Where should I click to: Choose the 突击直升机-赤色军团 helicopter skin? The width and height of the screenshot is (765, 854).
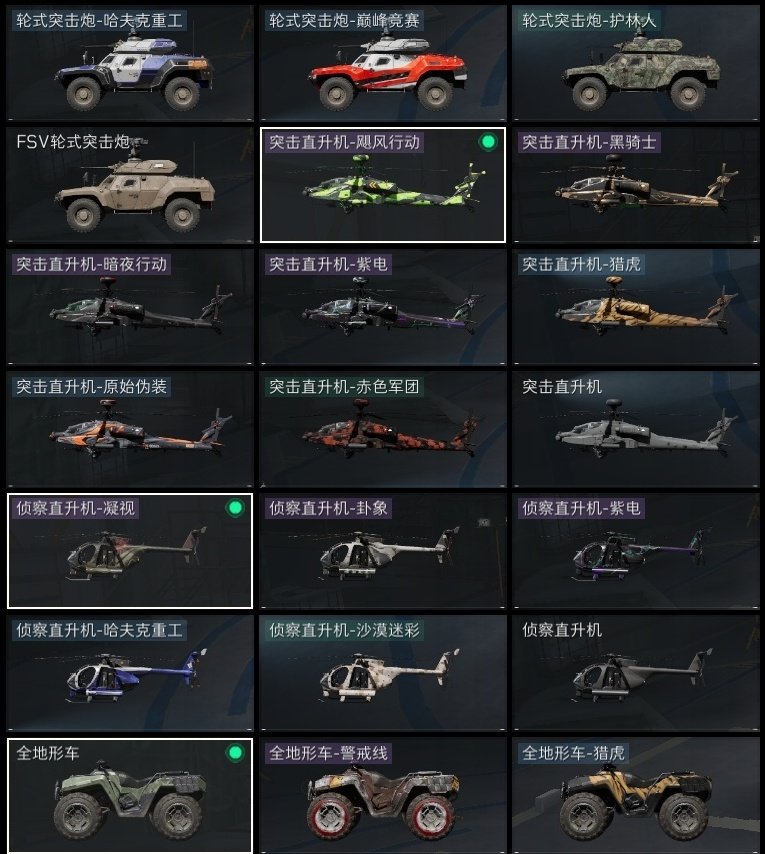[x=383, y=429]
